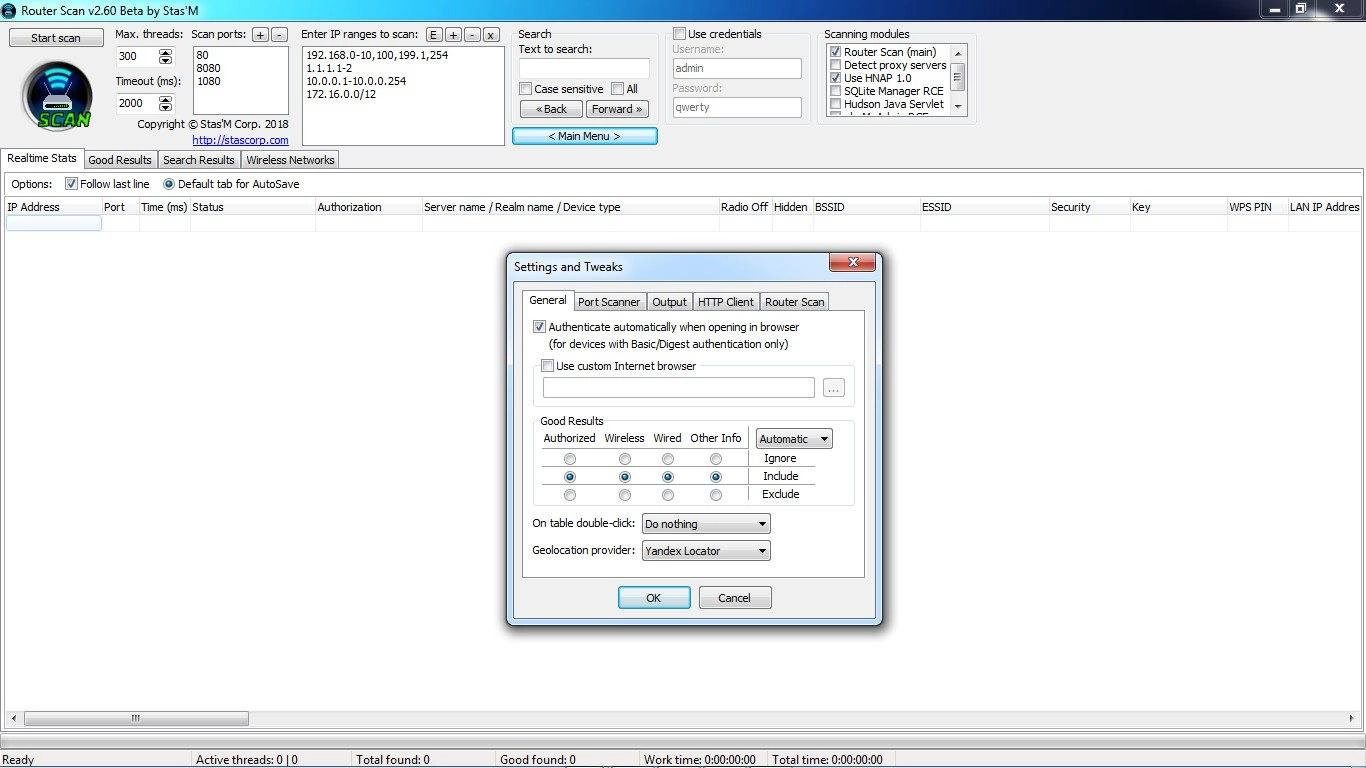Close the Settings and Tweaks dialog

pos(853,262)
